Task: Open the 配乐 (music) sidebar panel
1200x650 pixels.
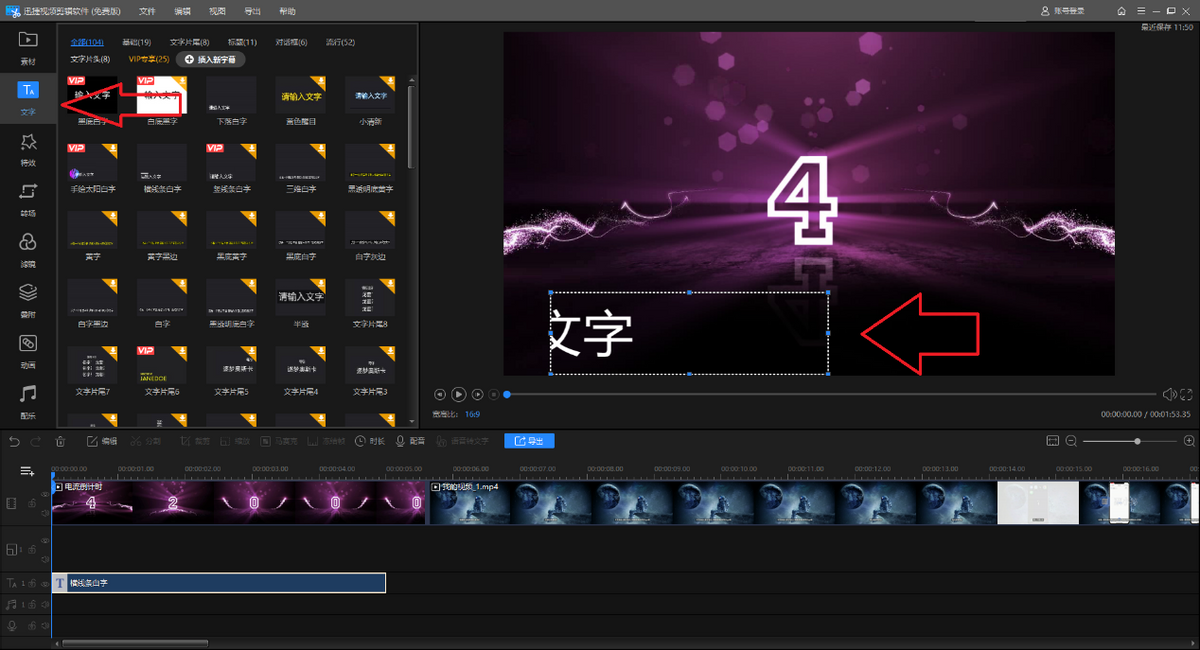Action: coord(28,400)
